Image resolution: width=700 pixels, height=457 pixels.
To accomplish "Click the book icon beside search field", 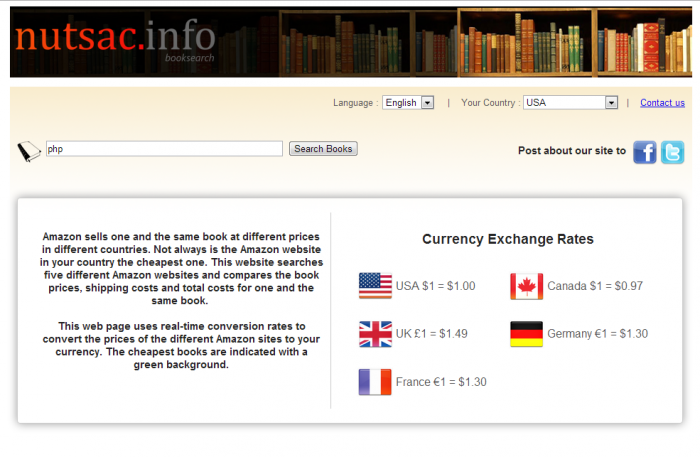I will click(28, 151).
